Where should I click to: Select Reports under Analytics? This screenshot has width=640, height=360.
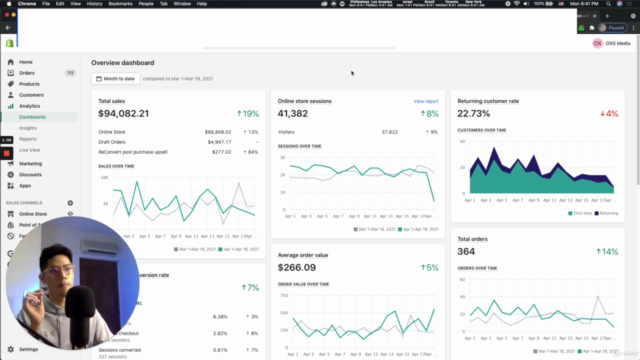[x=28, y=139]
